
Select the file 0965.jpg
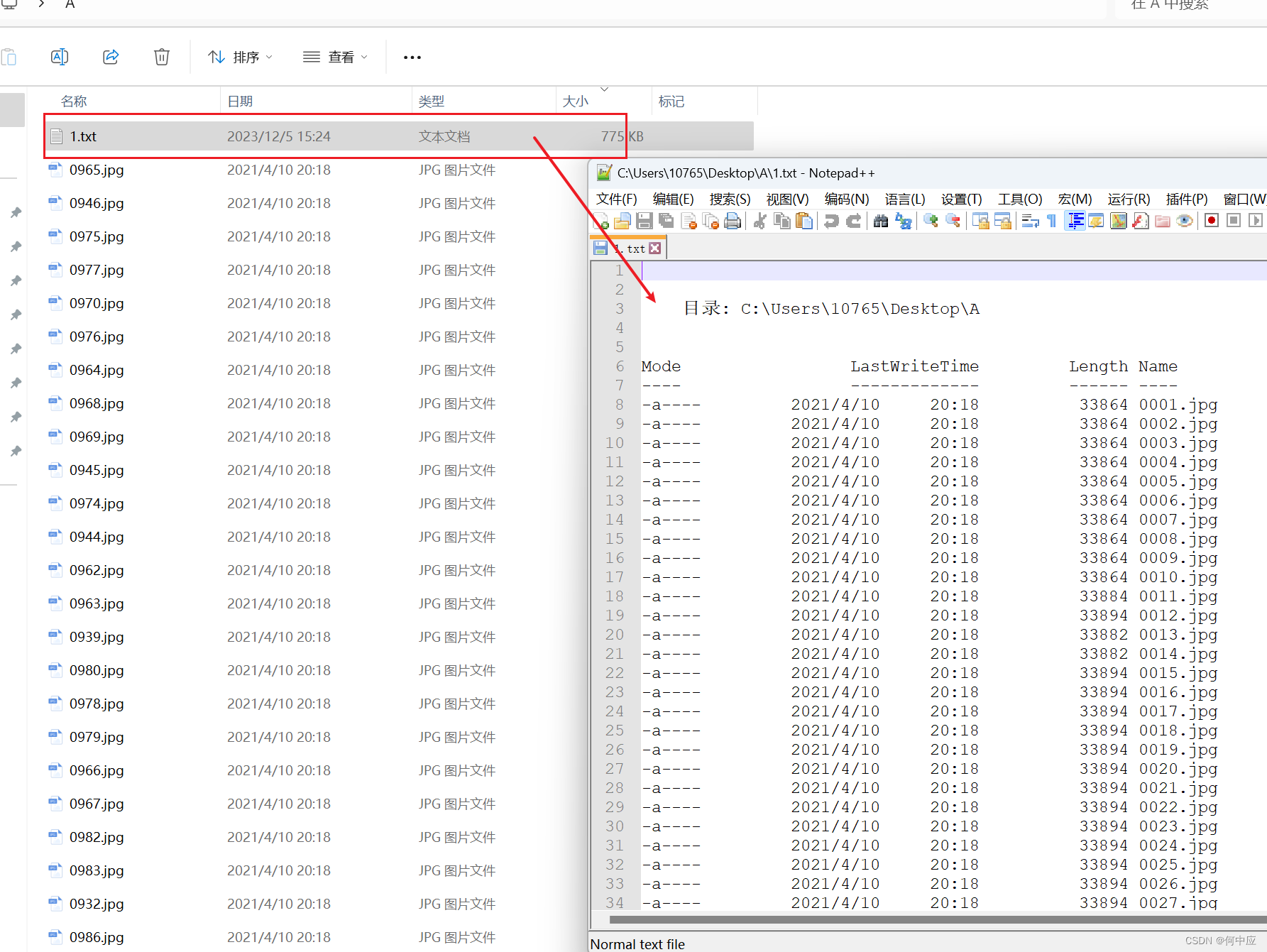click(x=97, y=170)
